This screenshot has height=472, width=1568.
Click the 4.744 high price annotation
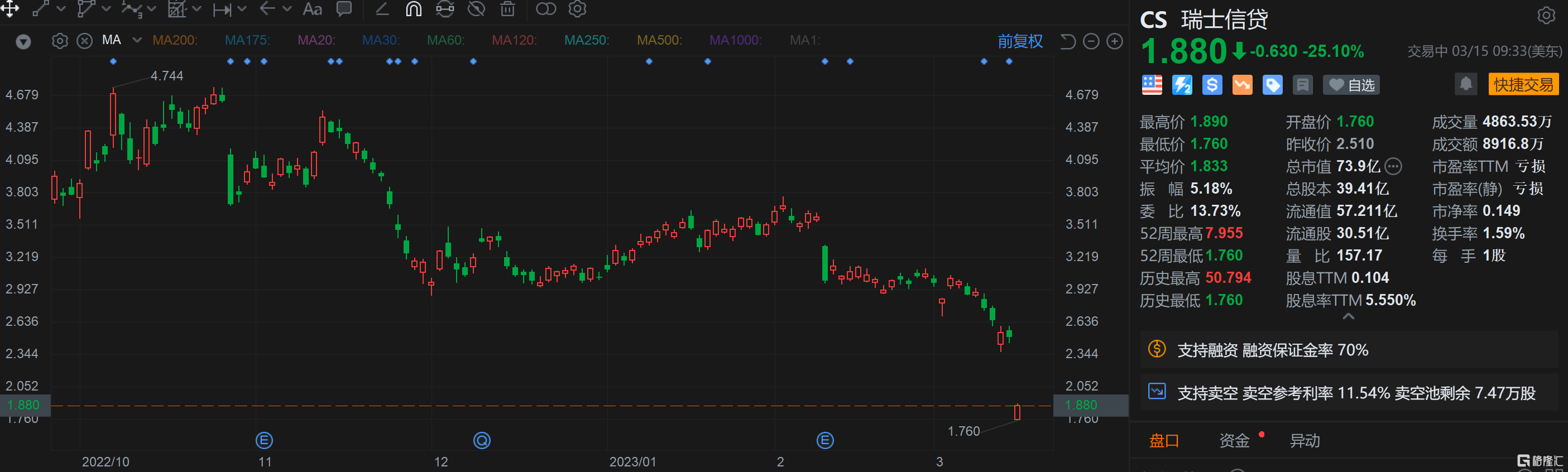(x=167, y=75)
